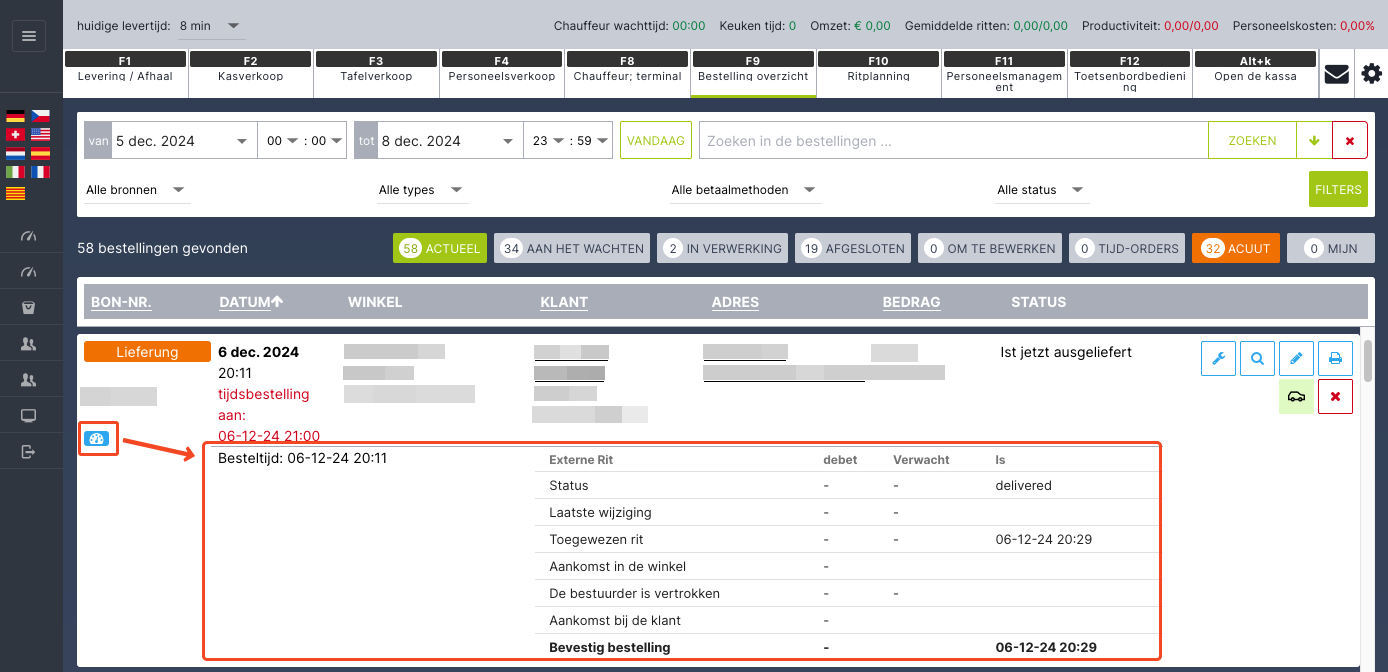Viewport: 1388px width, 672px height.
Task: Open the Alle status dropdown
Action: [x=1040, y=190]
